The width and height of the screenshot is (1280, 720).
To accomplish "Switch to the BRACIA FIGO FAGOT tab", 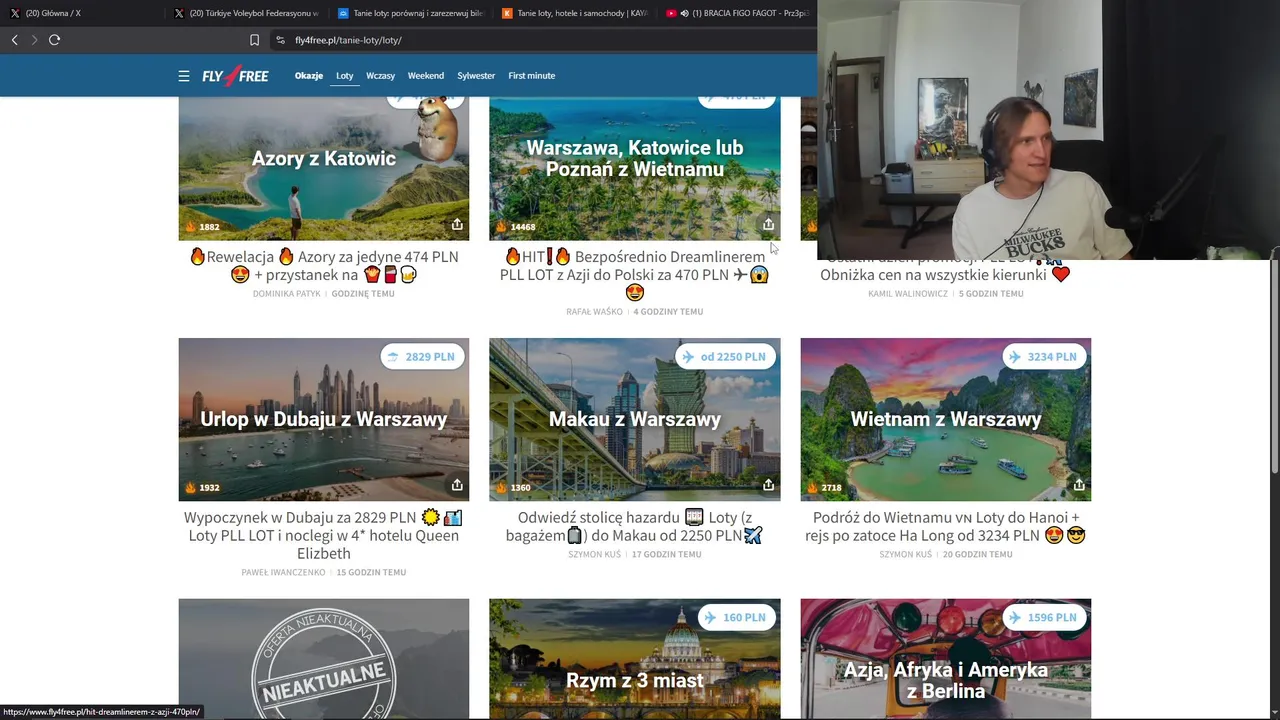I will [x=738, y=13].
